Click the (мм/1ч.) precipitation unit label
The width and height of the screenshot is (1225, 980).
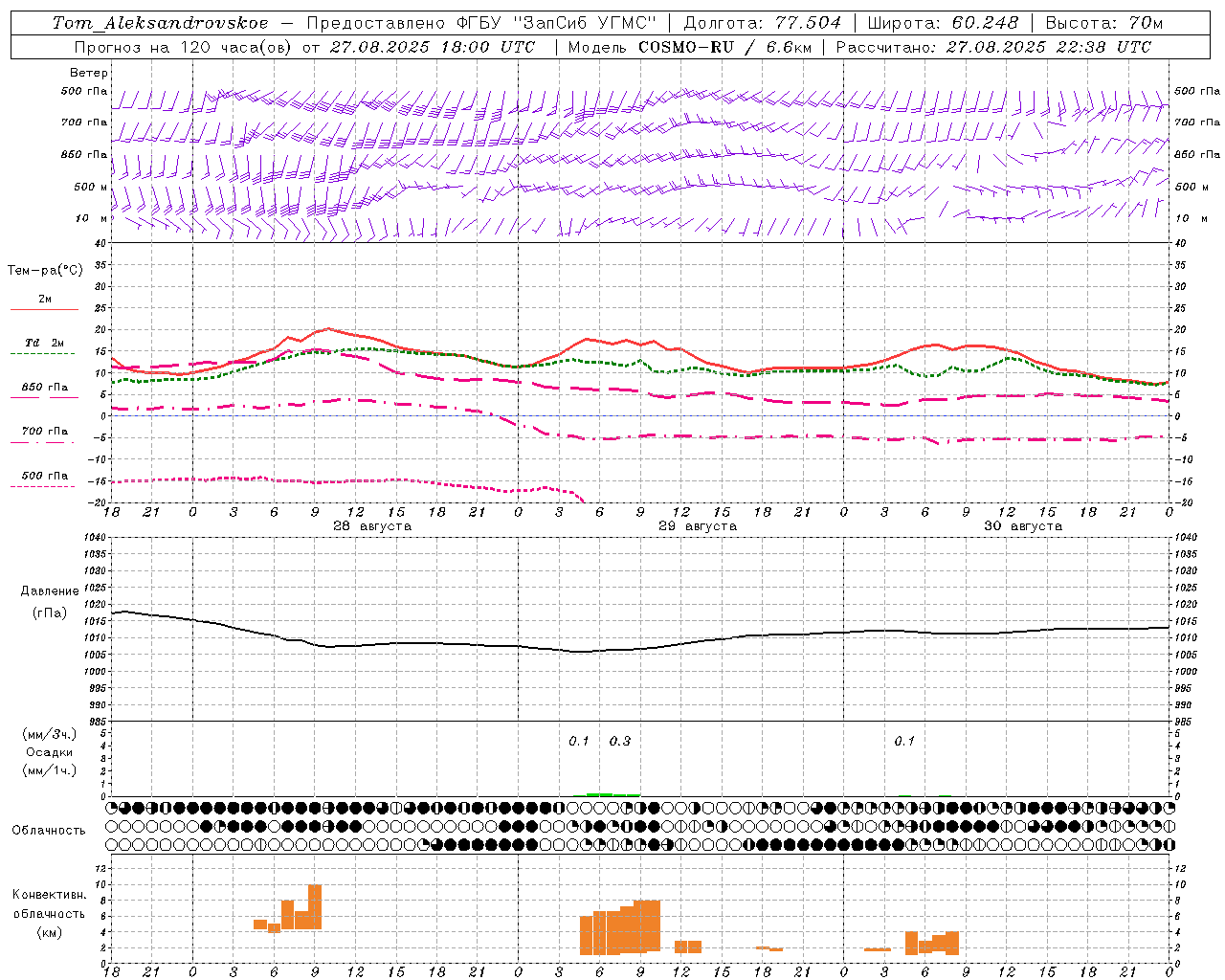coord(50,770)
